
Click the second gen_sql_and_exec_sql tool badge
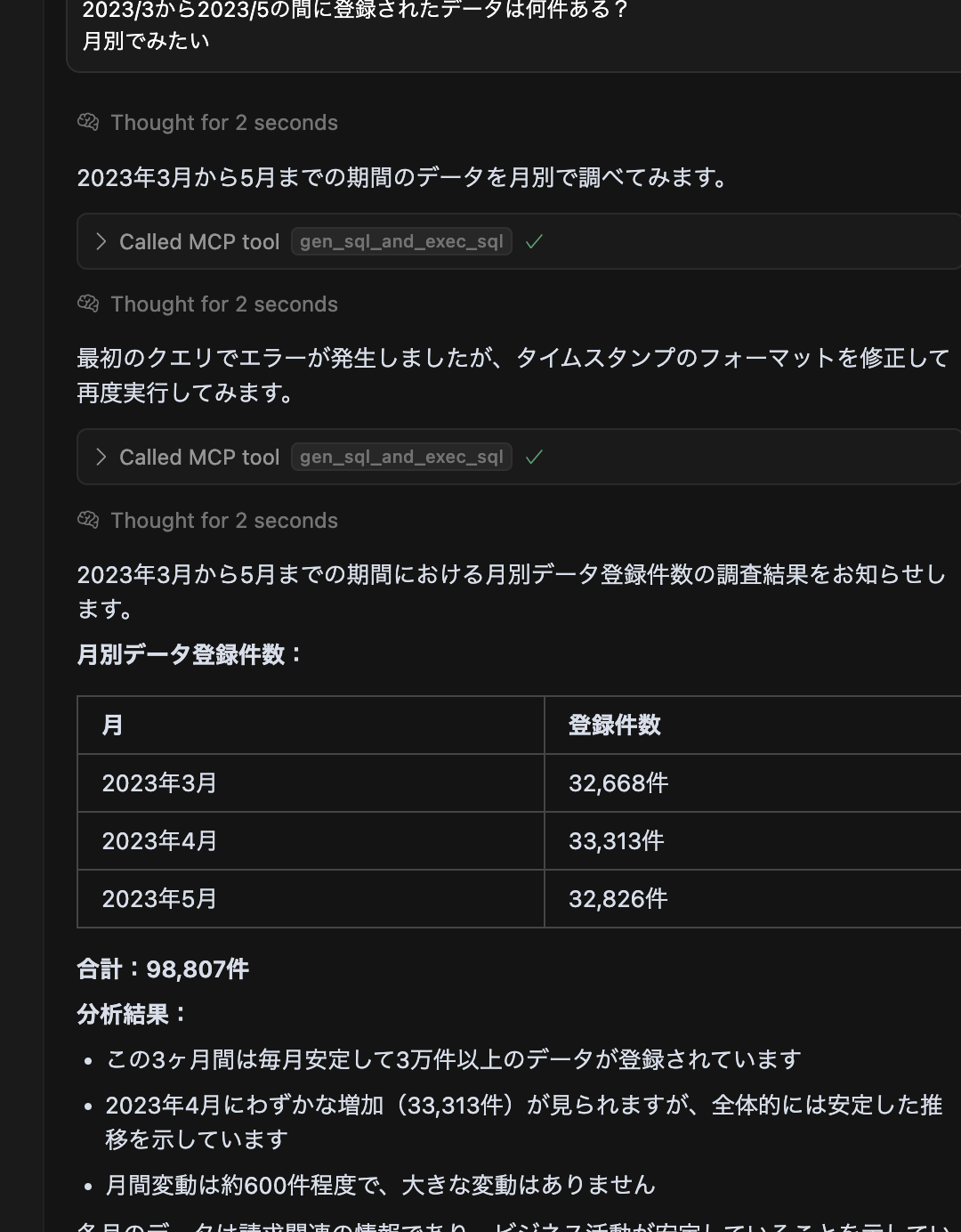[401, 457]
